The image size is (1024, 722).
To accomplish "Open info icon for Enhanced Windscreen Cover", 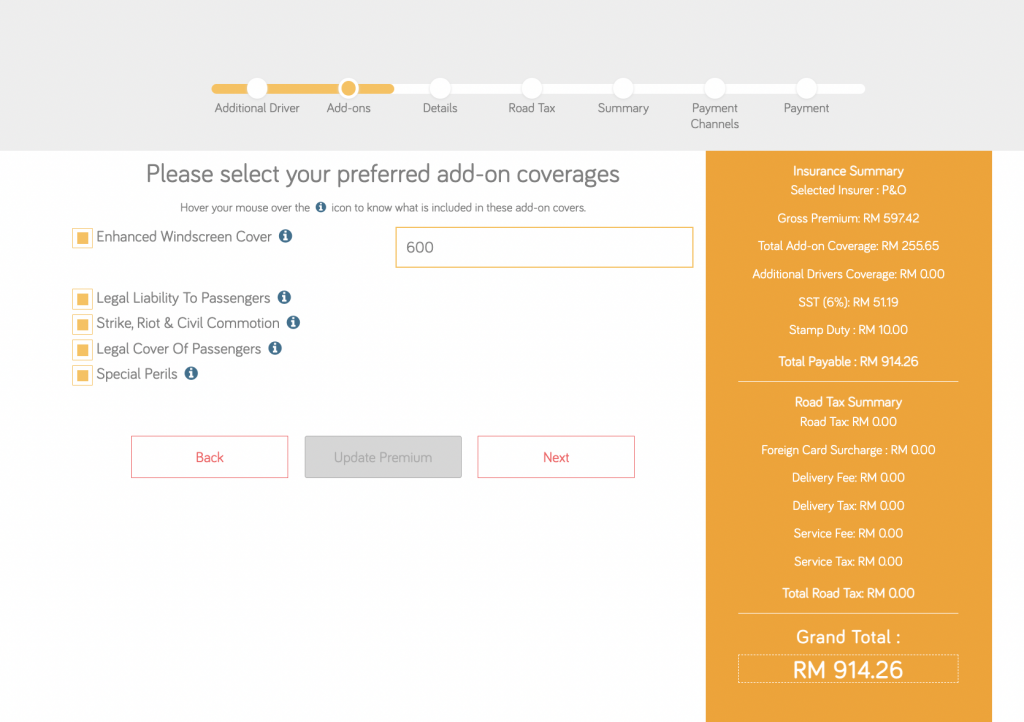I will [285, 236].
